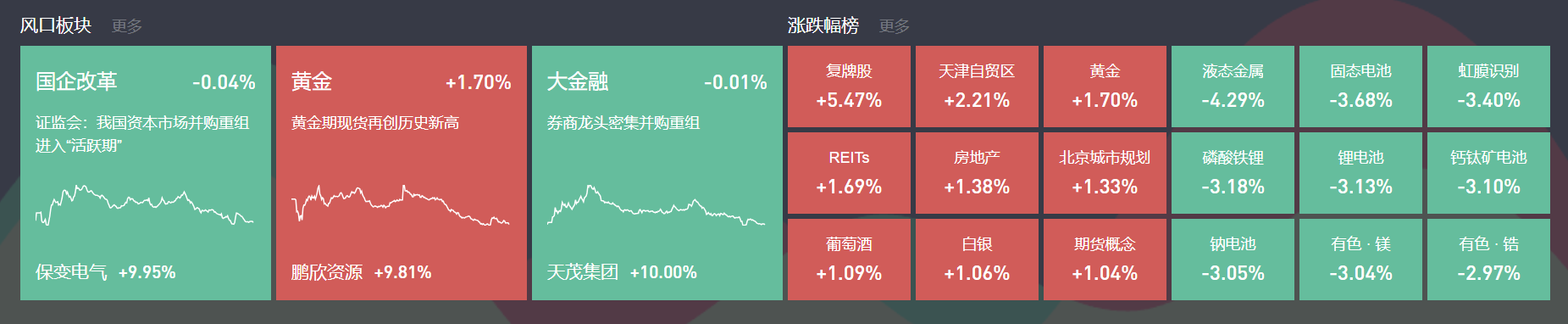
Task: Open the 黄金 hot sector card
Action: tap(402, 173)
